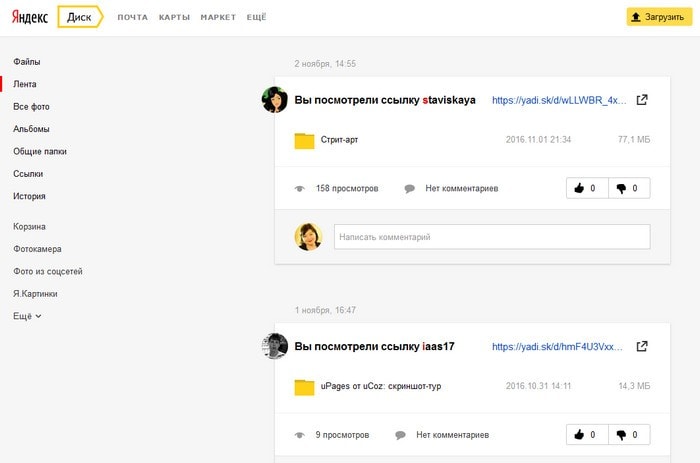Click iaas17's user avatar
Screen dimensions: 700x463
click(275, 346)
